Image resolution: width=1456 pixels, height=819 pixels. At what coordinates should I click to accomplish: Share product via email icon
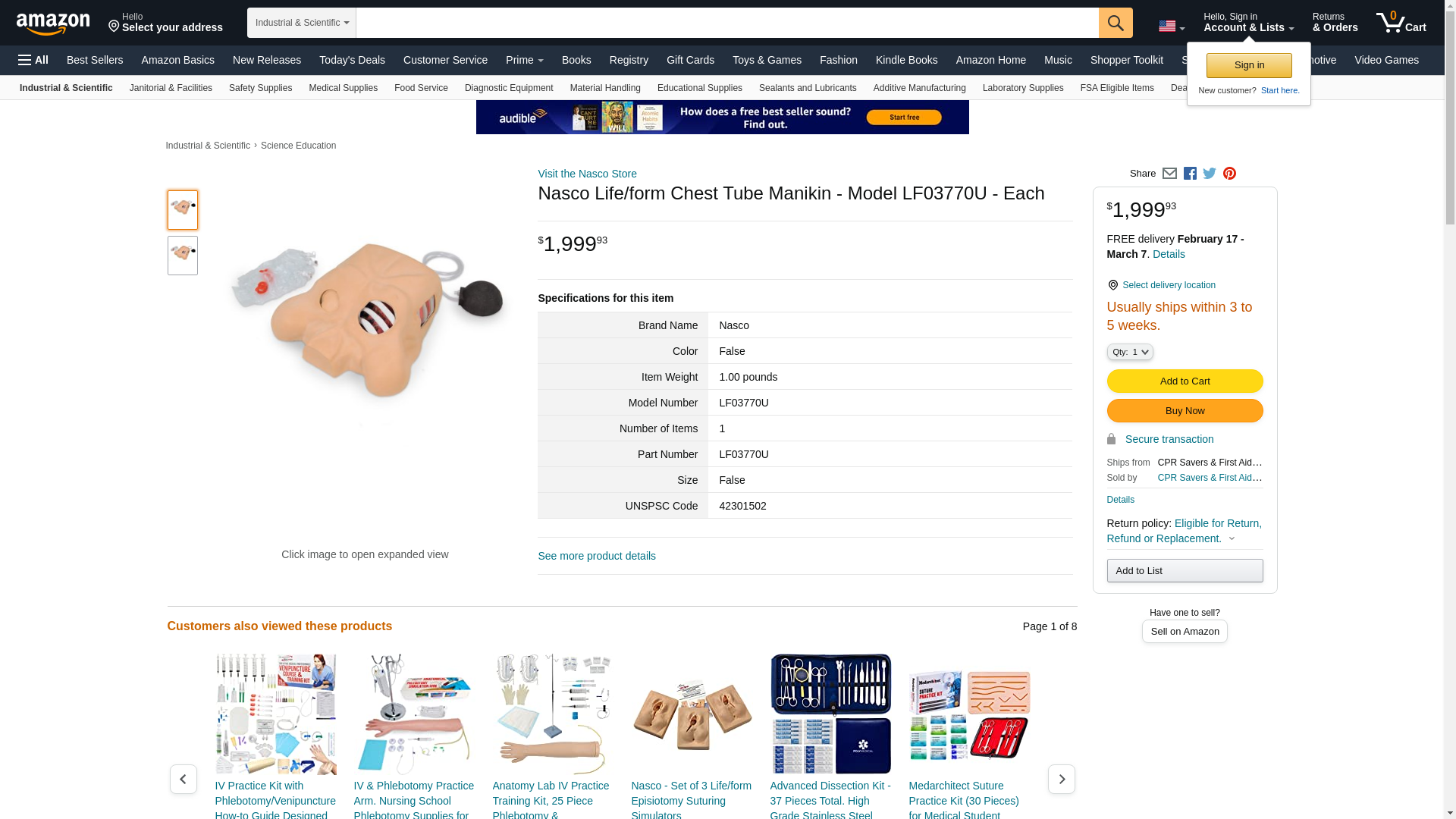coord(1169,174)
